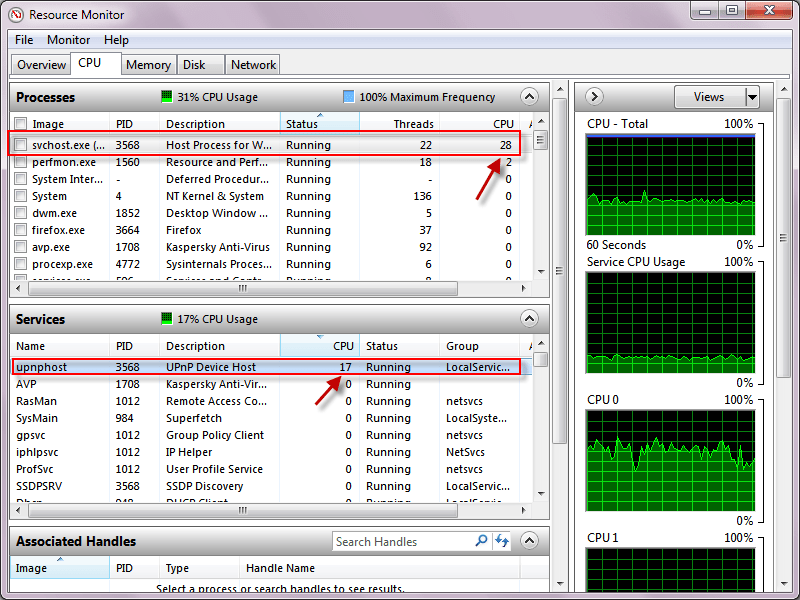Switch to the Memory tab

point(148,64)
